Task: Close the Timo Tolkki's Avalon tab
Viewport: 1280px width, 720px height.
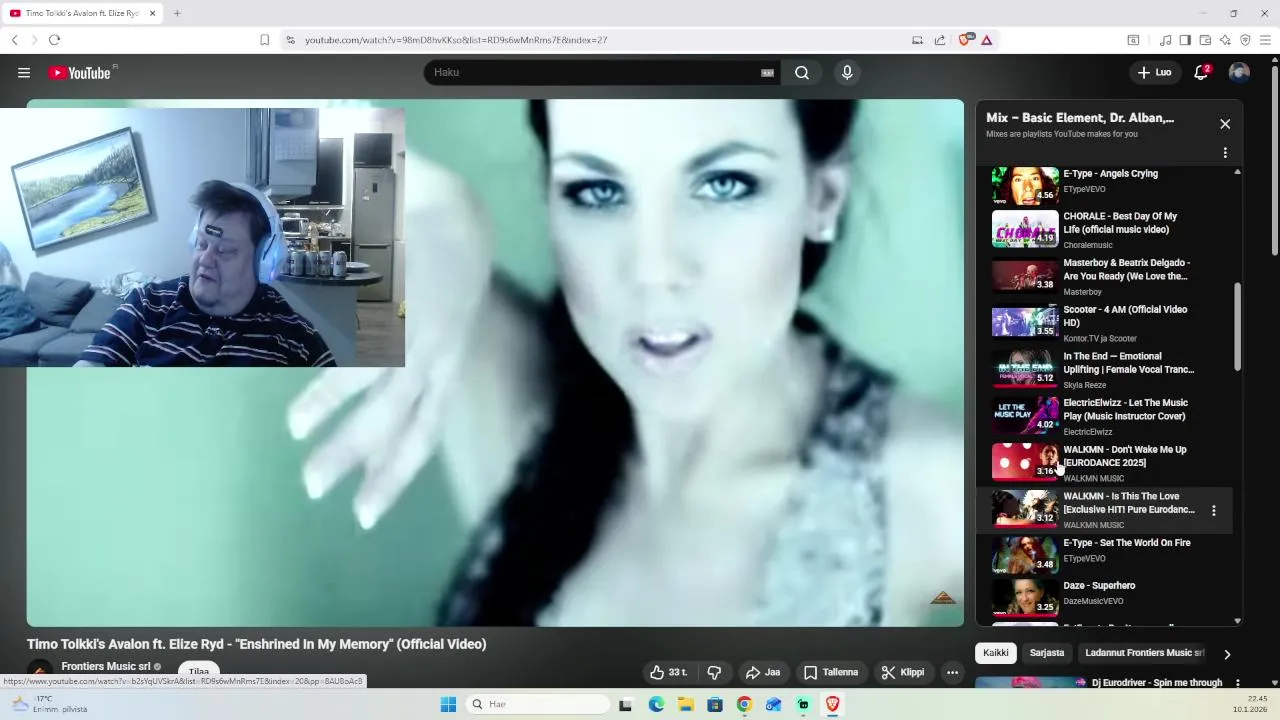Action: coord(152,13)
